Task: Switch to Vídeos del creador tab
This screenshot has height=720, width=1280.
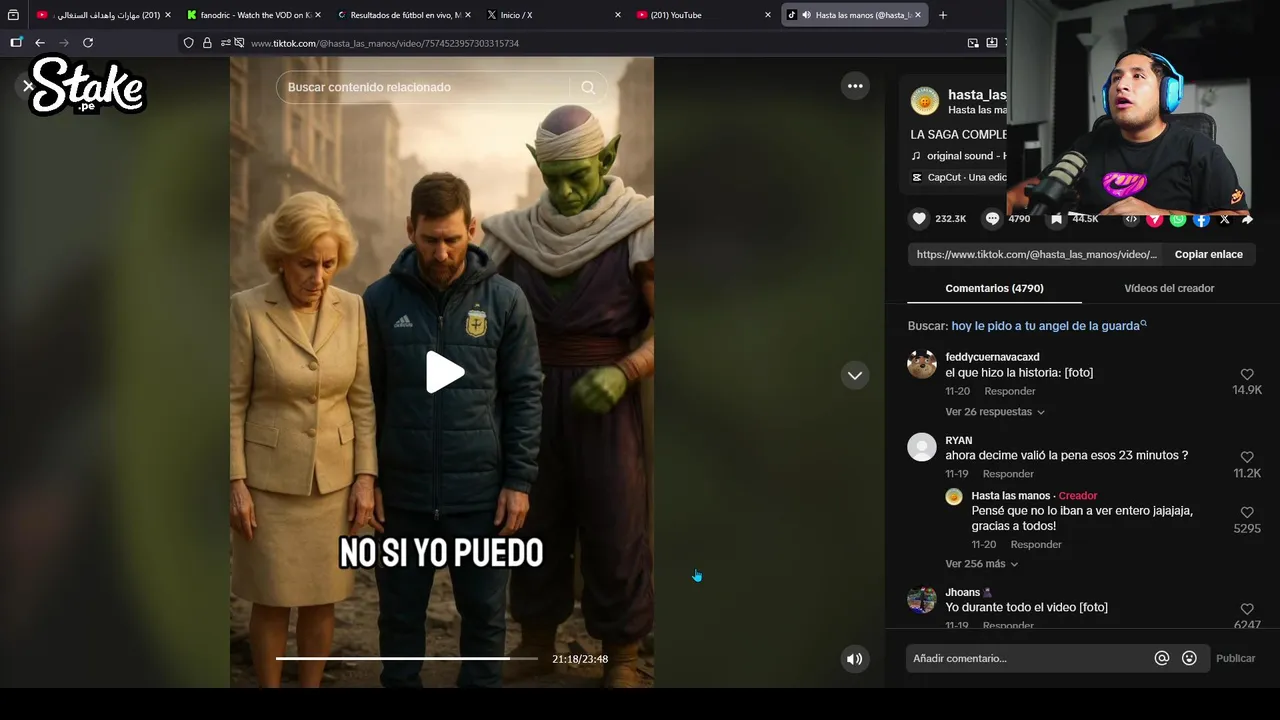Action: point(1169,288)
